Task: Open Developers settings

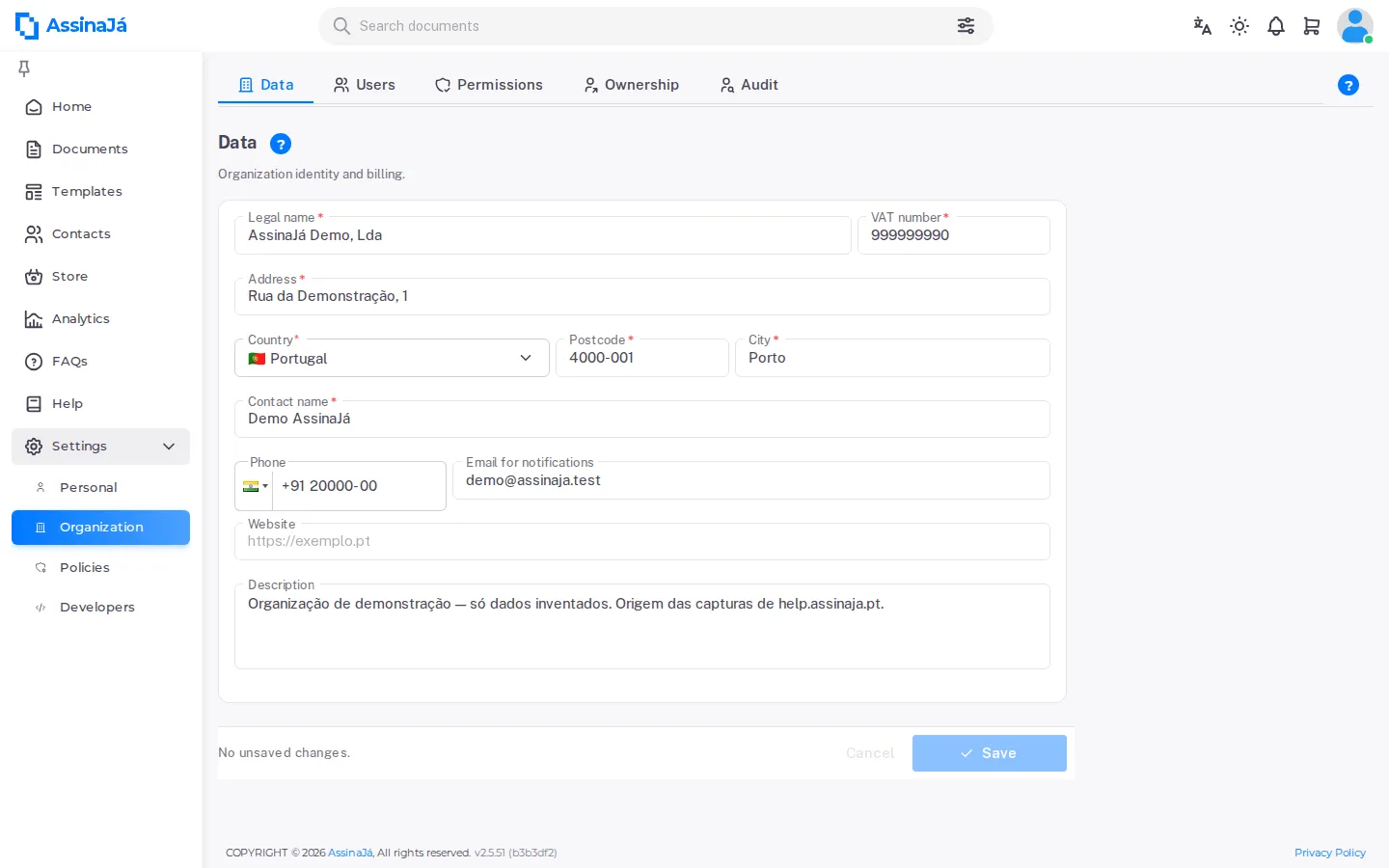Action: click(100, 608)
